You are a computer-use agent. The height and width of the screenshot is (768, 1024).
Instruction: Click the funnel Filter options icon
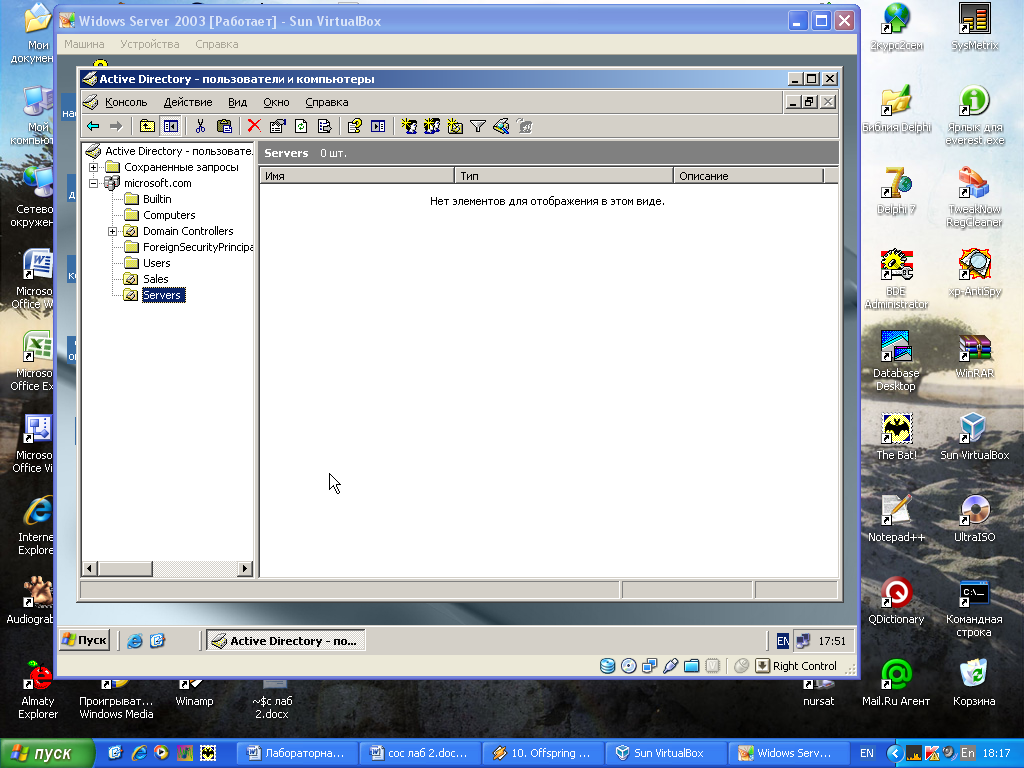click(x=478, y=126)
